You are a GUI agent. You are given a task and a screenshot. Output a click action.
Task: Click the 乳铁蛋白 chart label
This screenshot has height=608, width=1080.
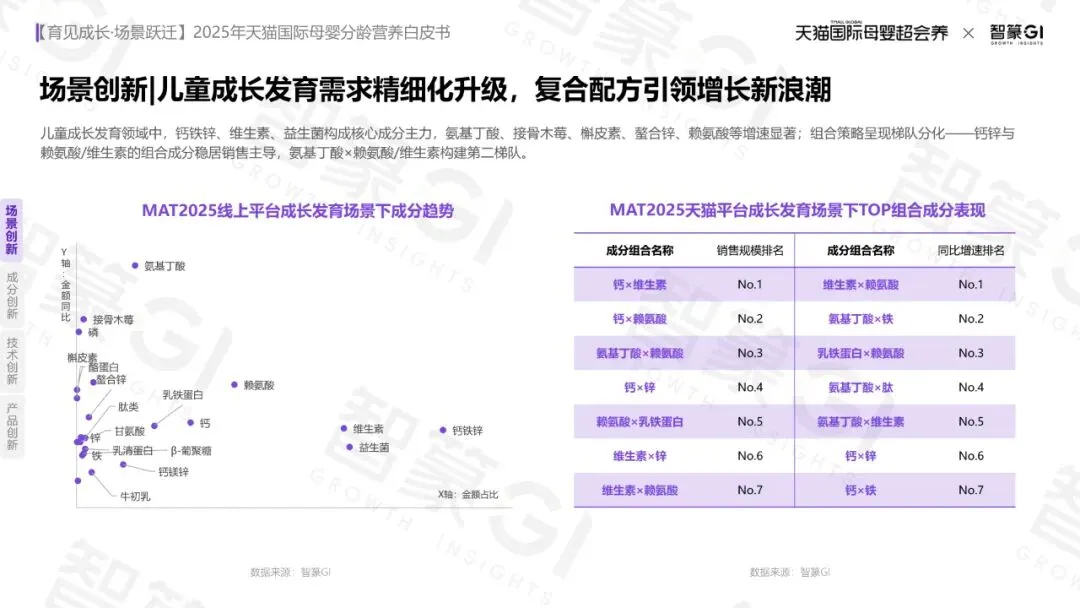[x=183, y=395]
